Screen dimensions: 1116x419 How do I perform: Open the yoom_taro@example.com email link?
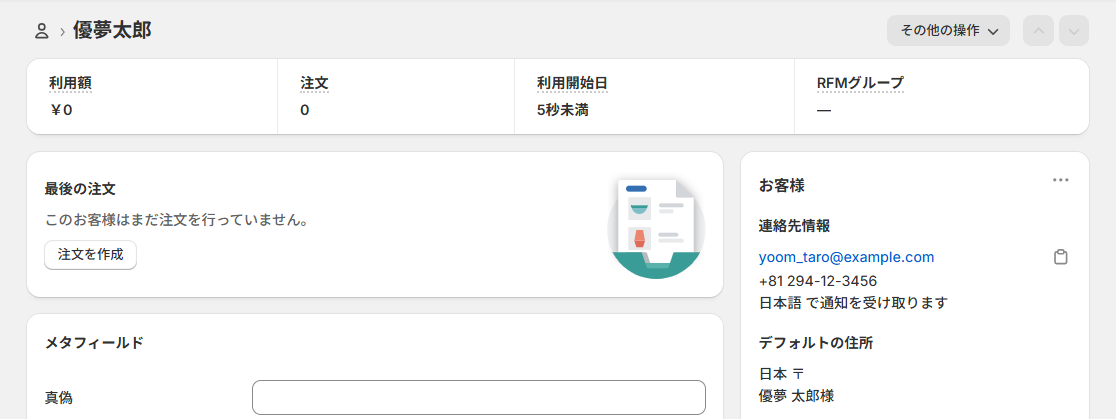[x=846, y=257]
